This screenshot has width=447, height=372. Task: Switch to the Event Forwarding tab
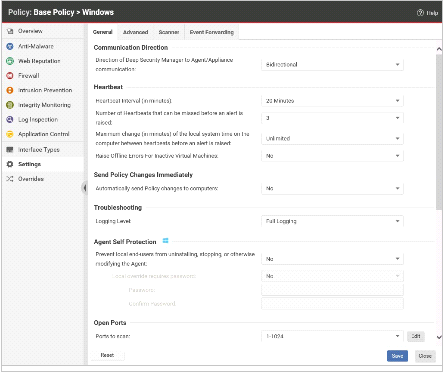[212, 32]
